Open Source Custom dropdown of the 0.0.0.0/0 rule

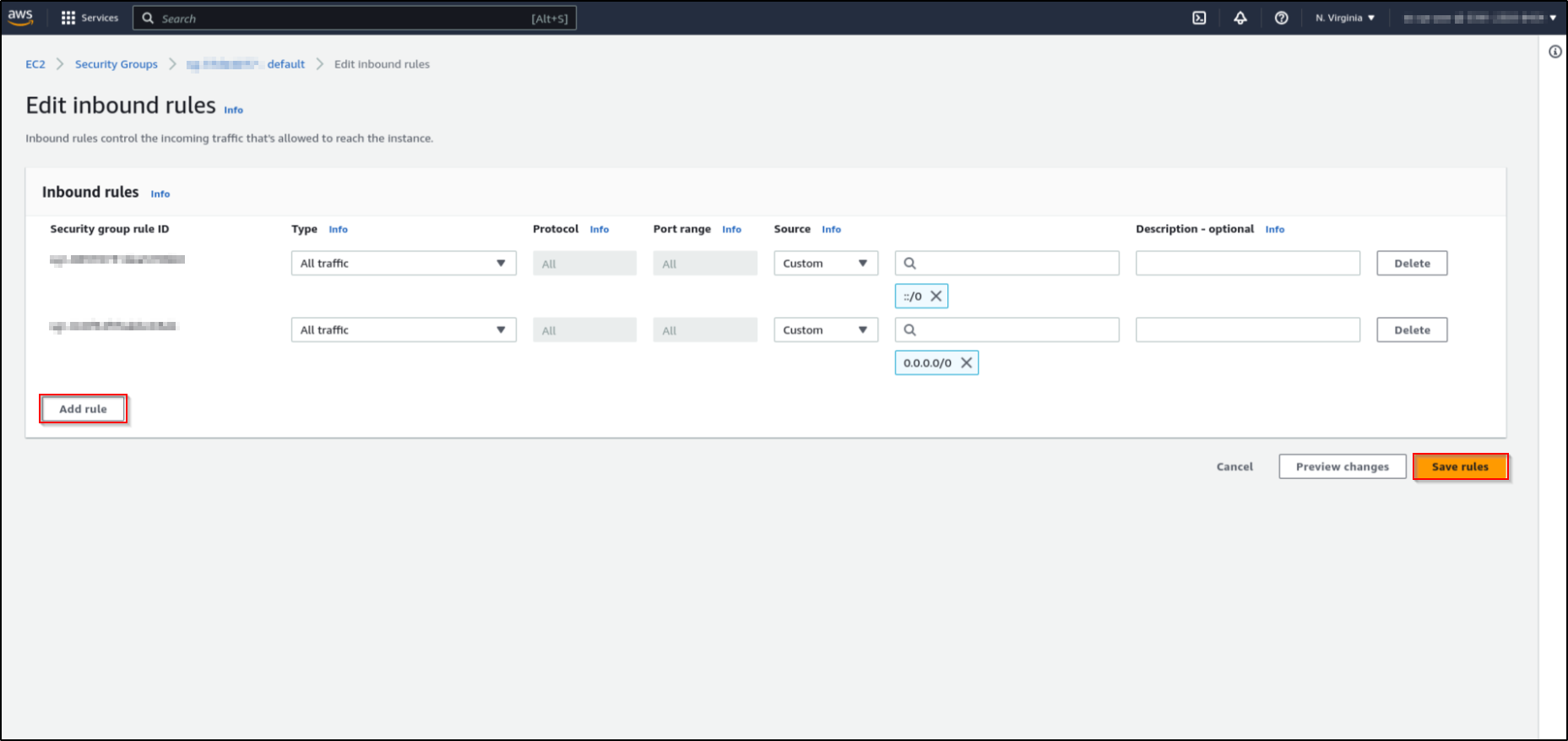point(826,330)
